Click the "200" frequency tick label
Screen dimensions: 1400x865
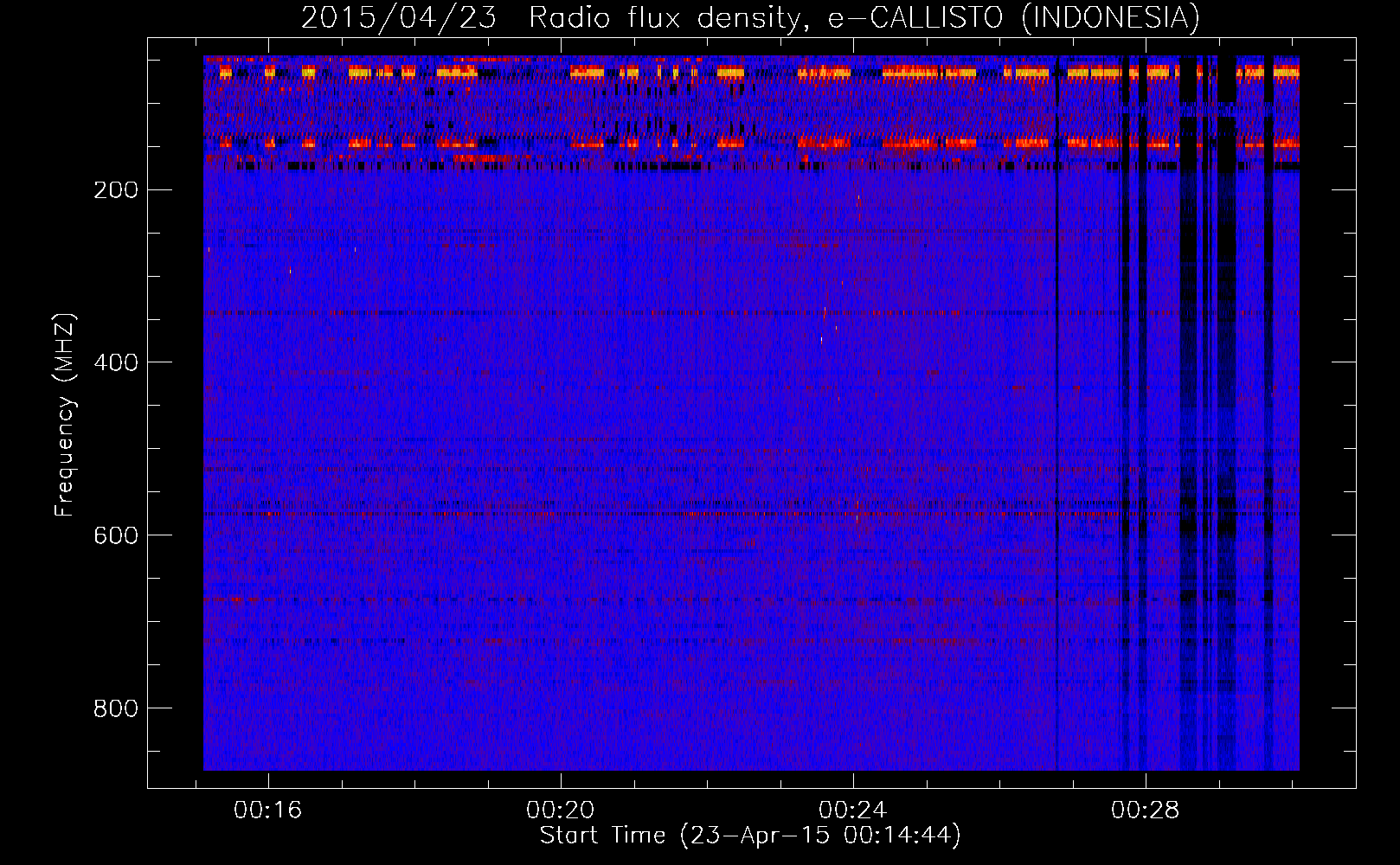[116, 190]
